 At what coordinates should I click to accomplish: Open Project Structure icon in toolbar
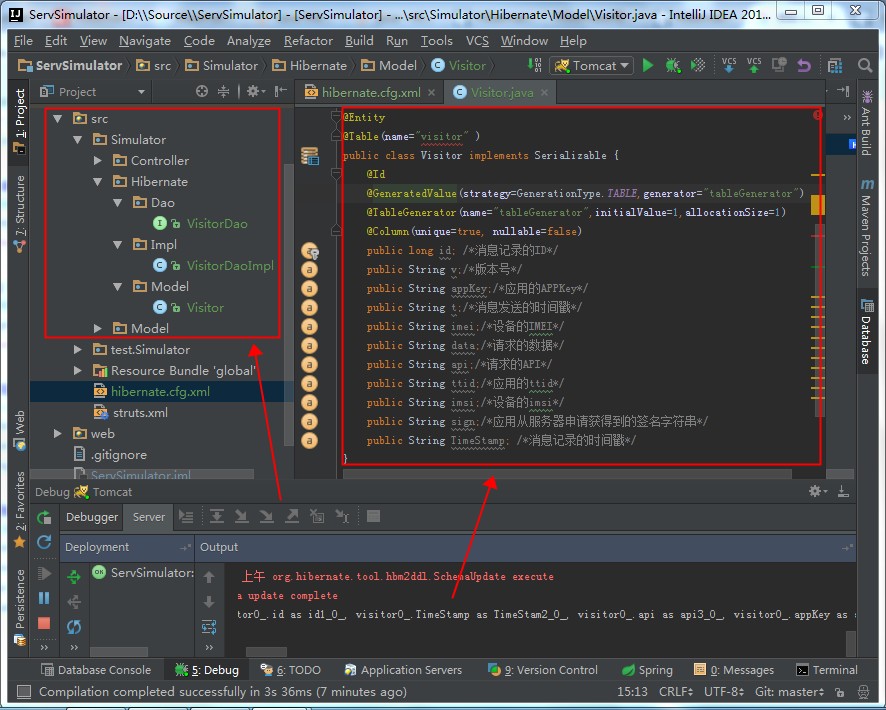[835, 66]
